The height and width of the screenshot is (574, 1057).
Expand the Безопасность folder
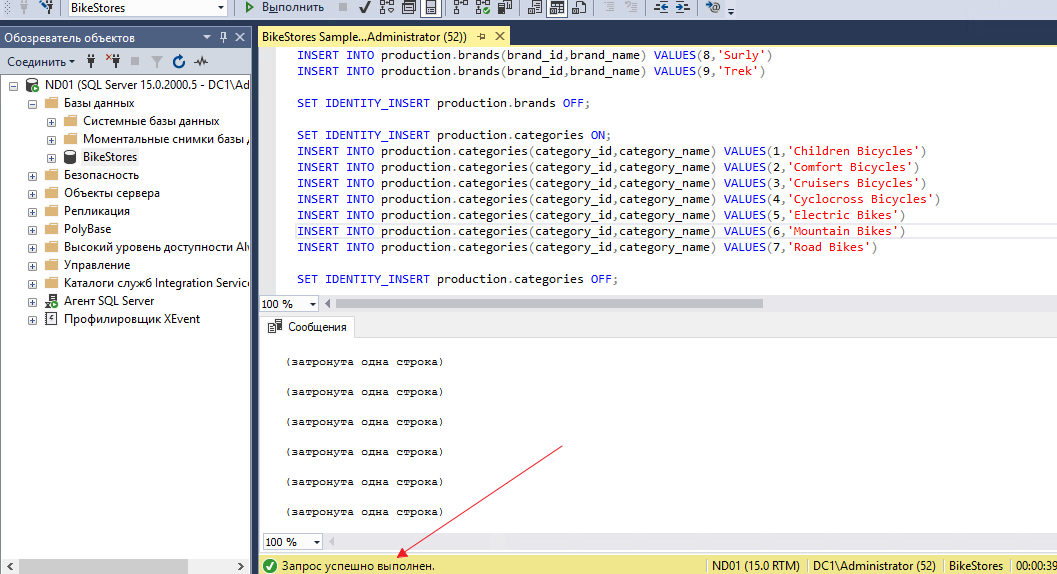coord(32,176)
